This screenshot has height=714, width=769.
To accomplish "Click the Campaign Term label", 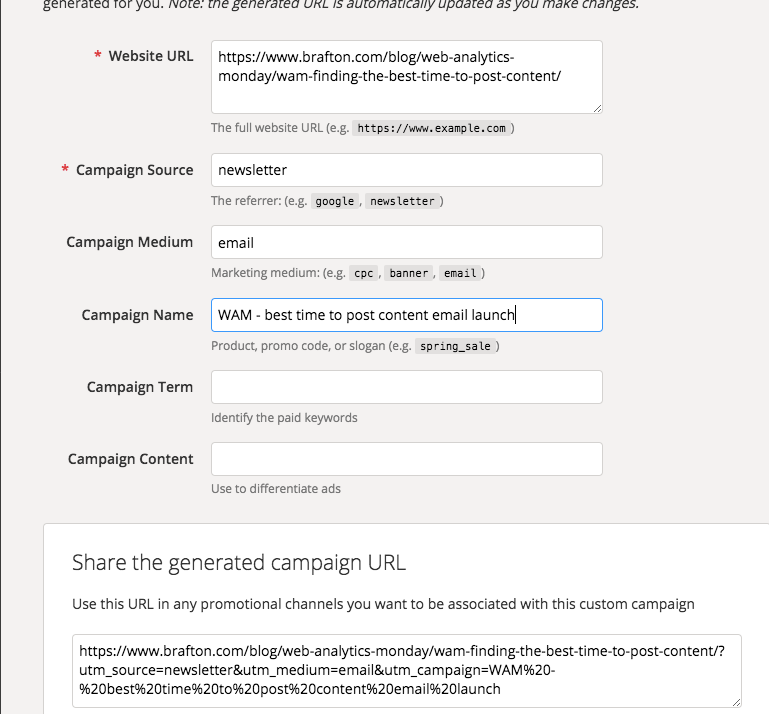I will click(140, 387).
